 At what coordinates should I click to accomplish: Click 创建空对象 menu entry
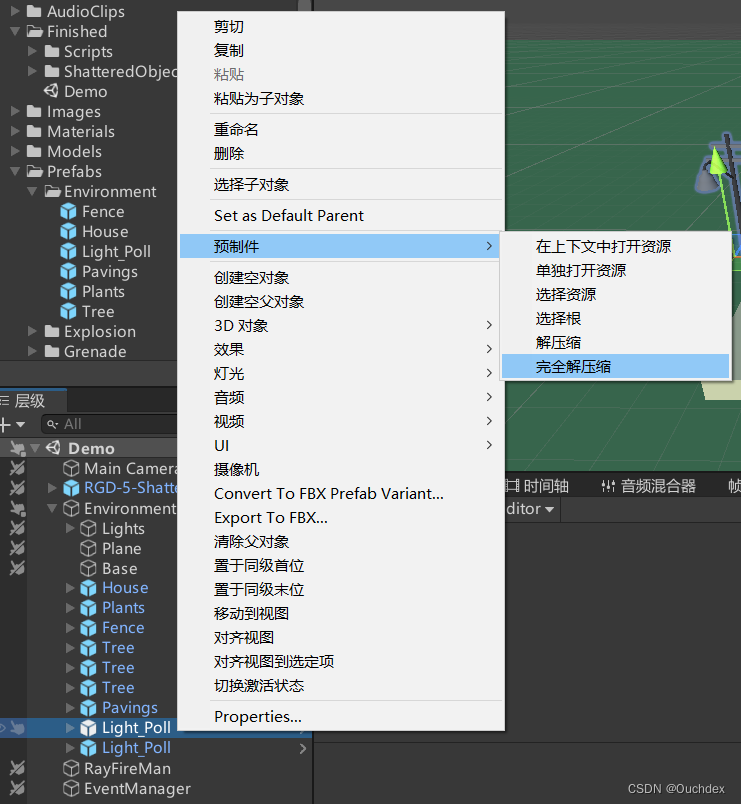coord(341,277)
